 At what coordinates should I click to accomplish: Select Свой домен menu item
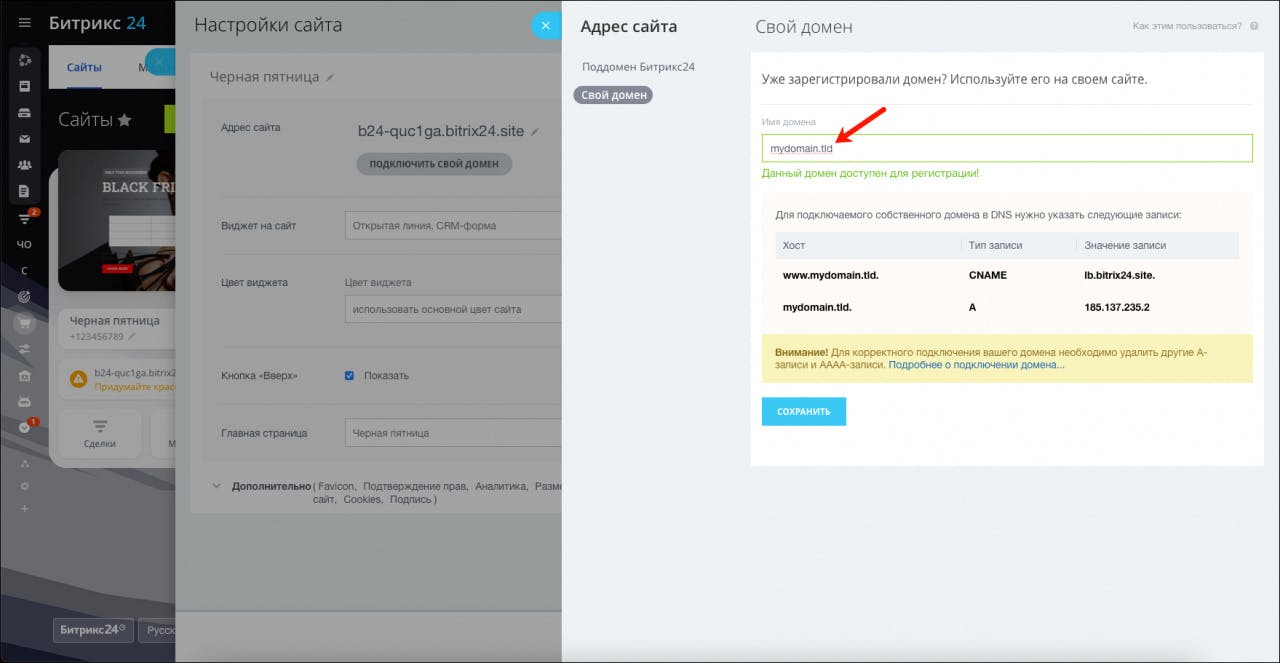click(x=613, y=95)
